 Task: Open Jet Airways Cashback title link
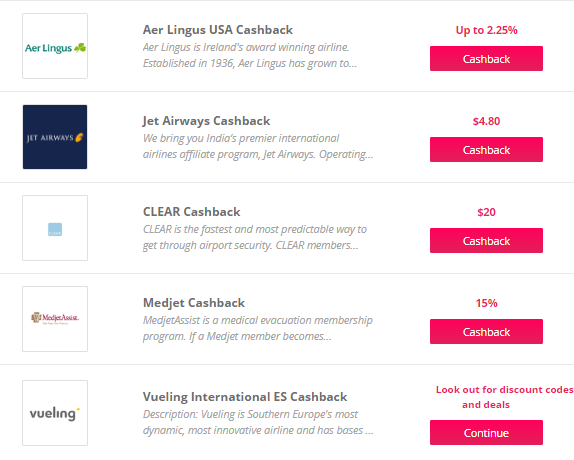pos(206,121)
